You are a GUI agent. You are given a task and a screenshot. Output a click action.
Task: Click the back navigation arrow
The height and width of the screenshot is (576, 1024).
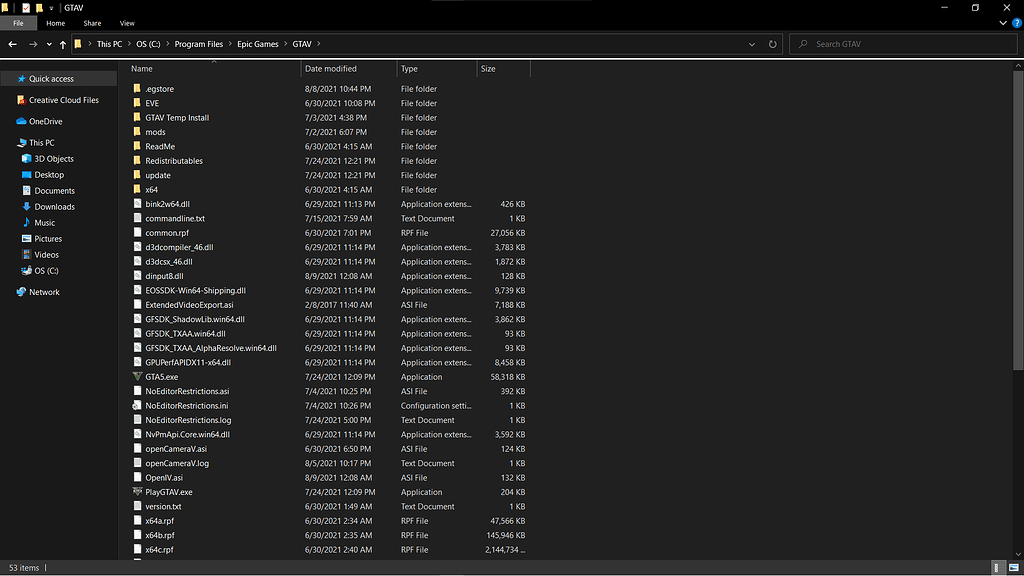coord(12,44)
